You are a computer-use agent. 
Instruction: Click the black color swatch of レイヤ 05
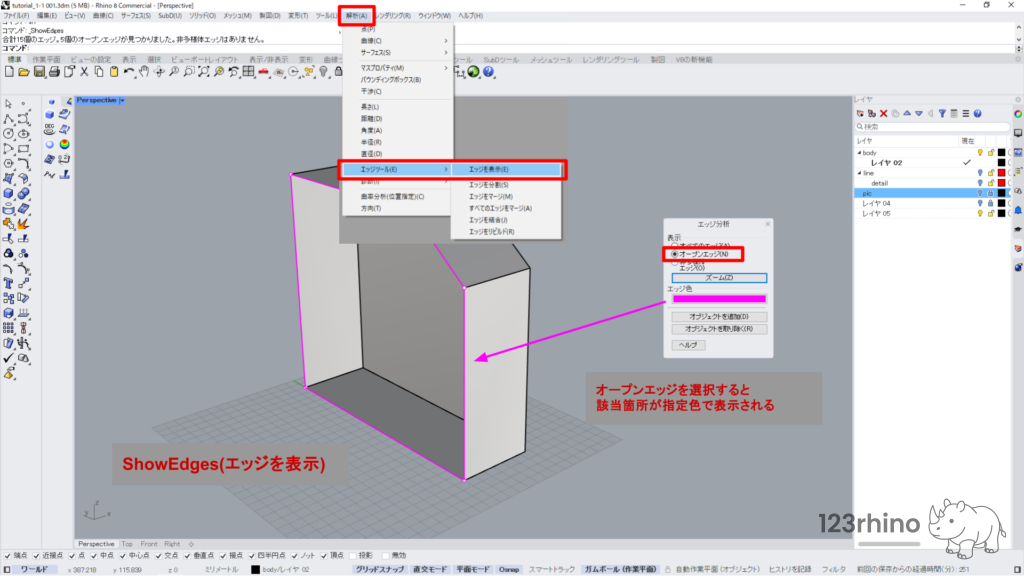click(1001, 214)
